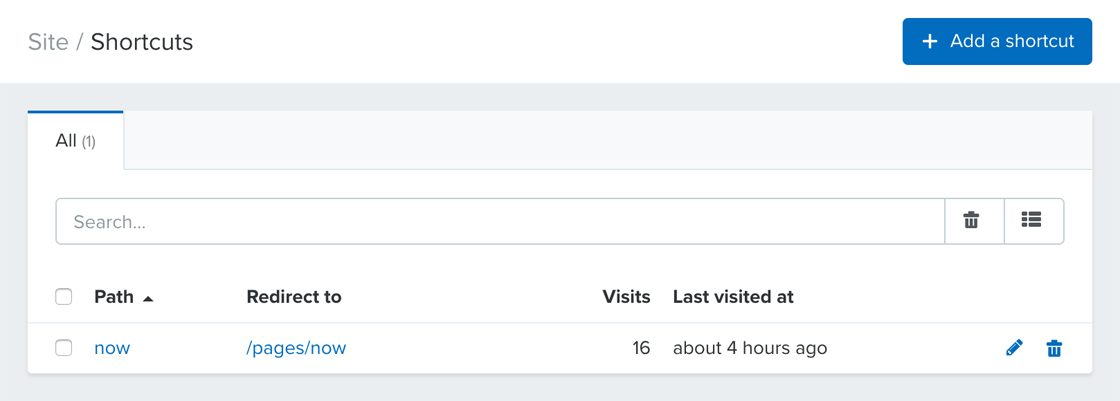The height and width of the screenshot is (401, 1120).
Task: Click the plus icon in Add a shortcut
Action: 929,41
